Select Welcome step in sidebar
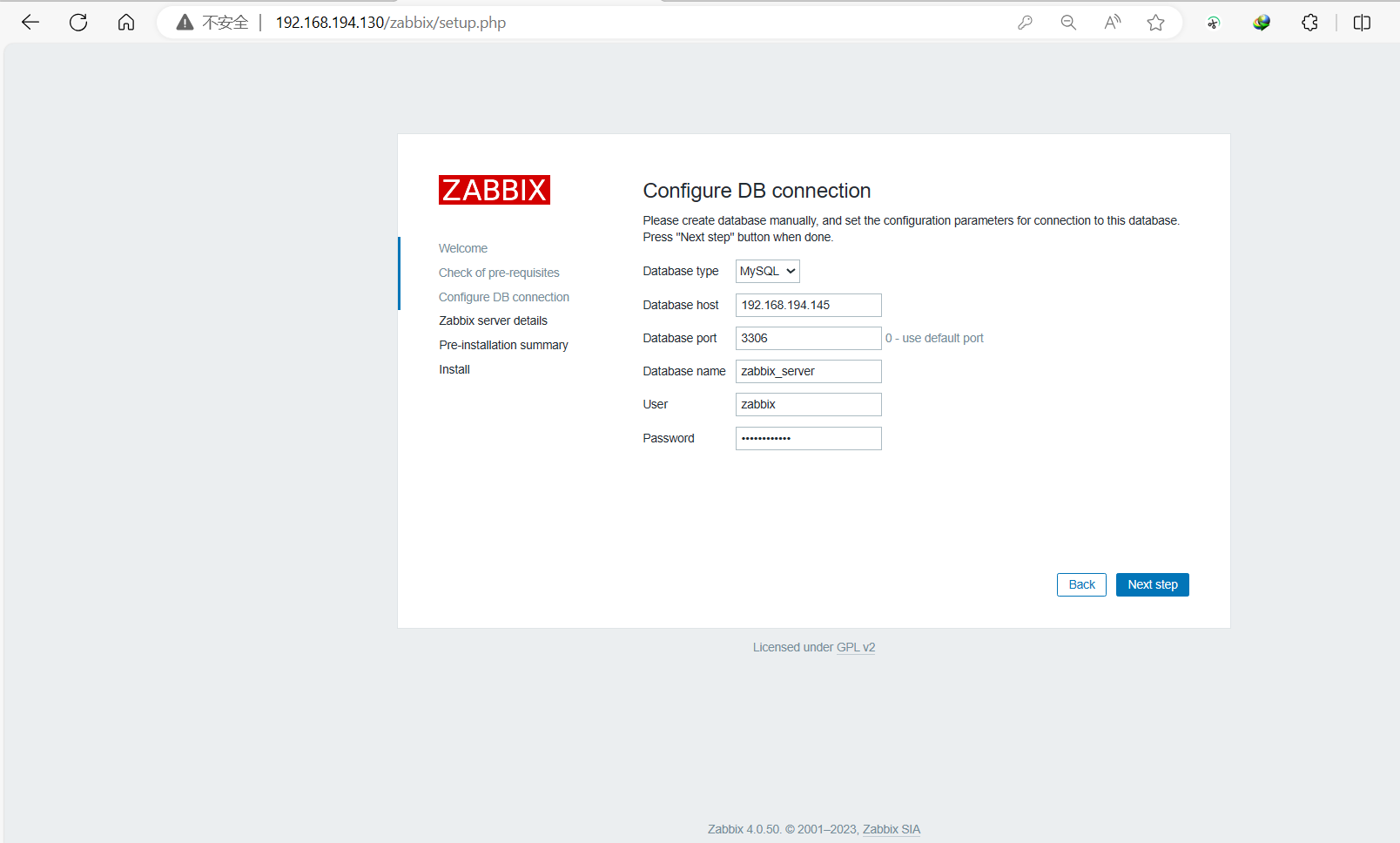 pos(462,248)
